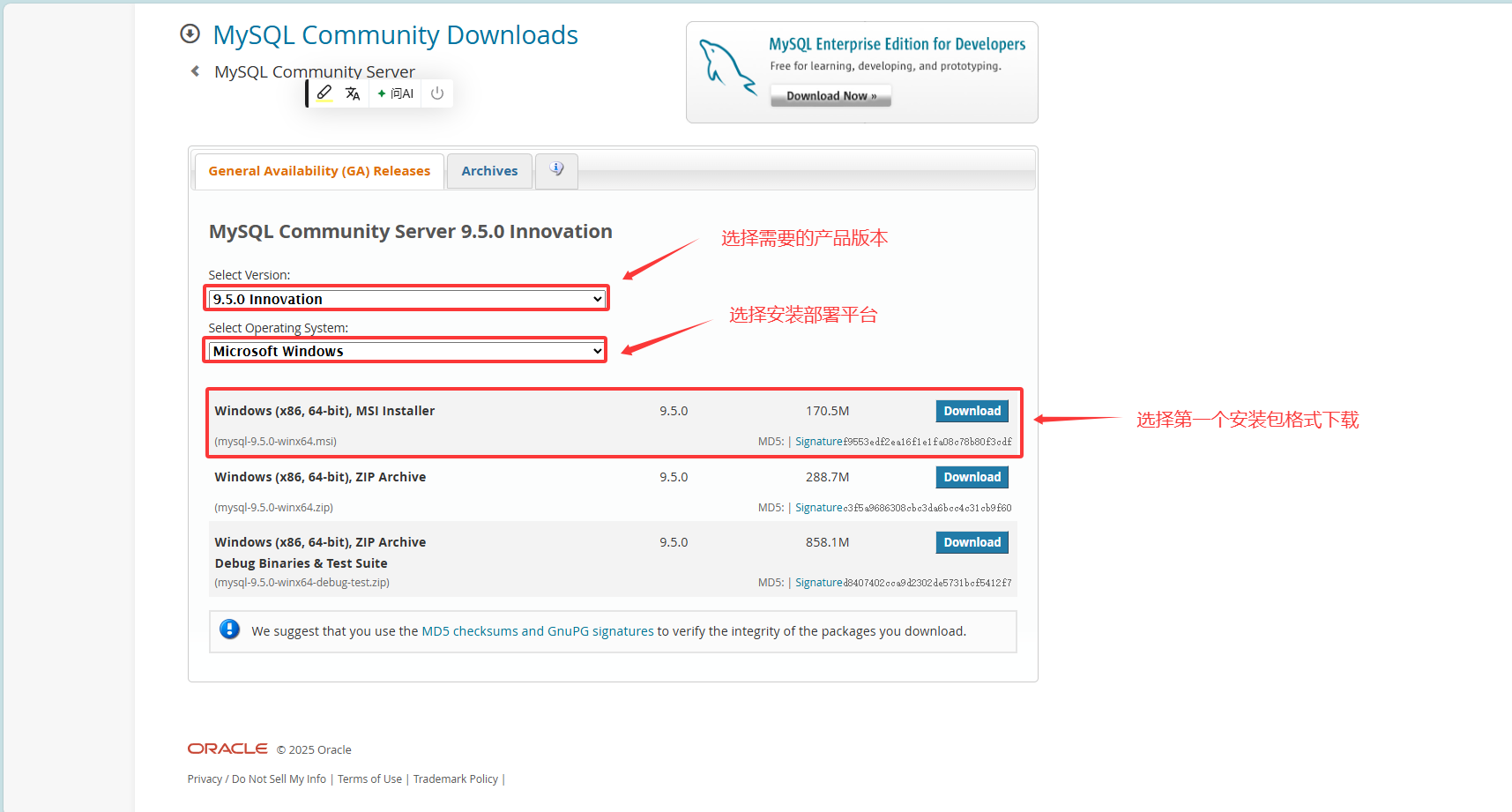
Task: Click the 问AI button in the floating toolbar
Action: tap(396, 93)
